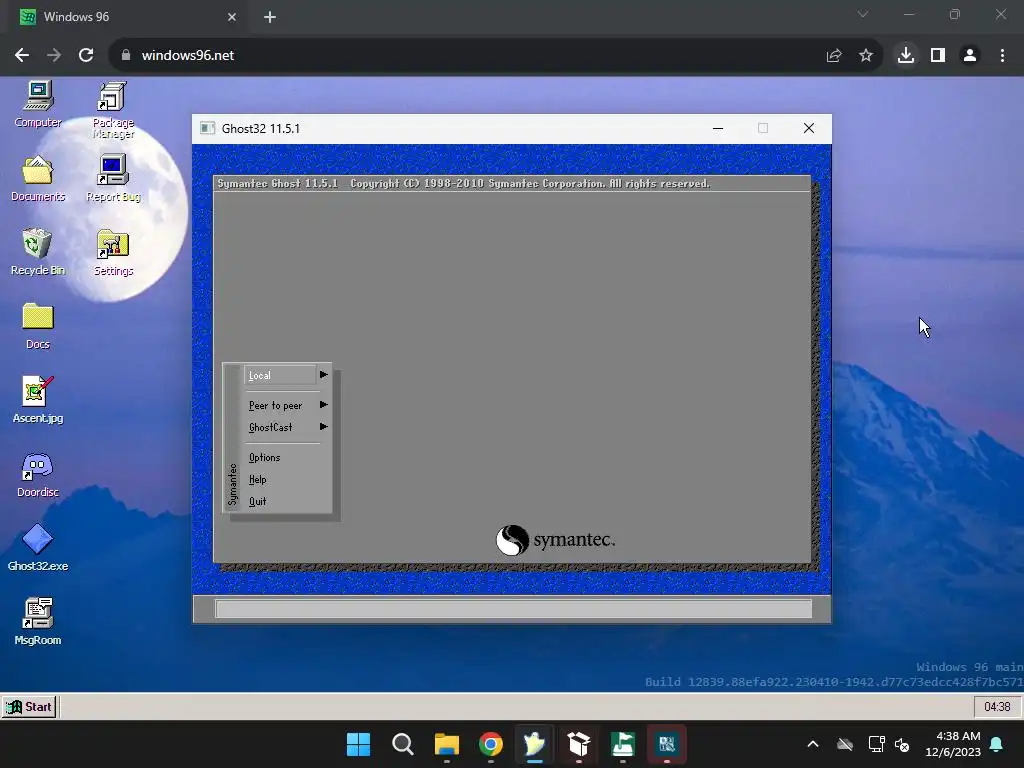Open the Docs folder icon
This screenshot has width=1024, height=768.
point(38,326)
